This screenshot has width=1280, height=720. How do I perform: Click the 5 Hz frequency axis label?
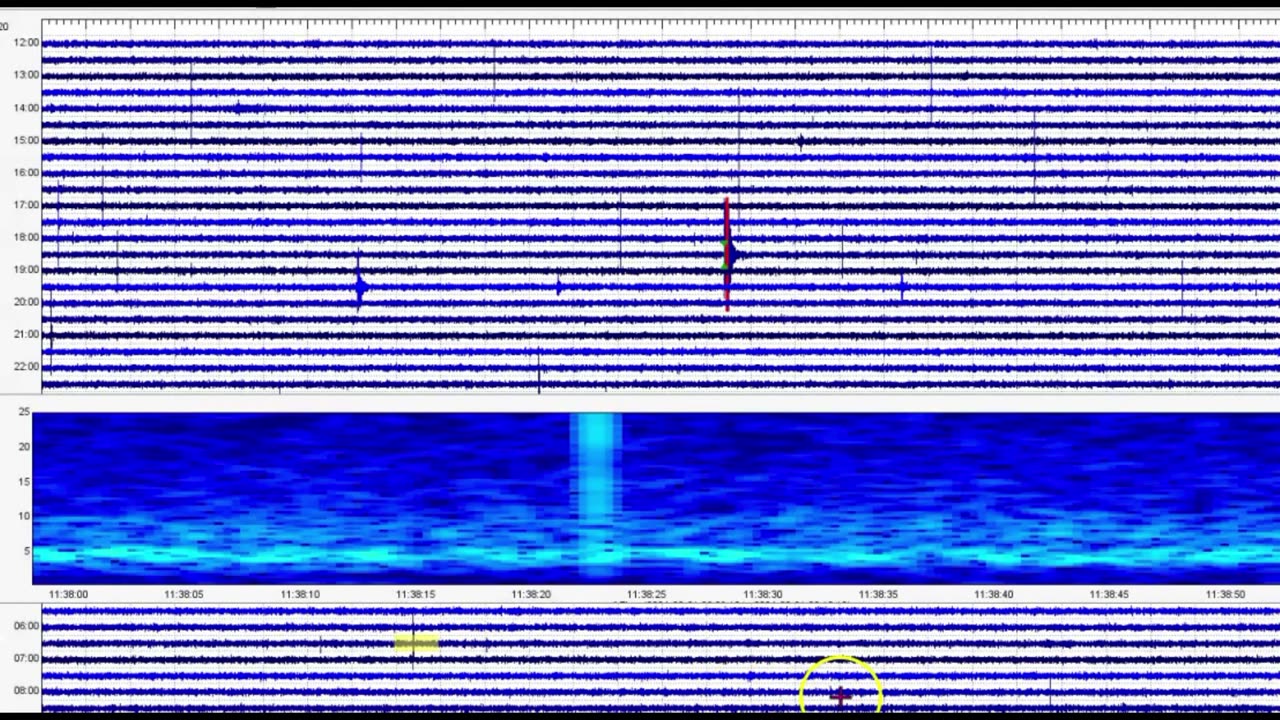[x=27, y=551]
